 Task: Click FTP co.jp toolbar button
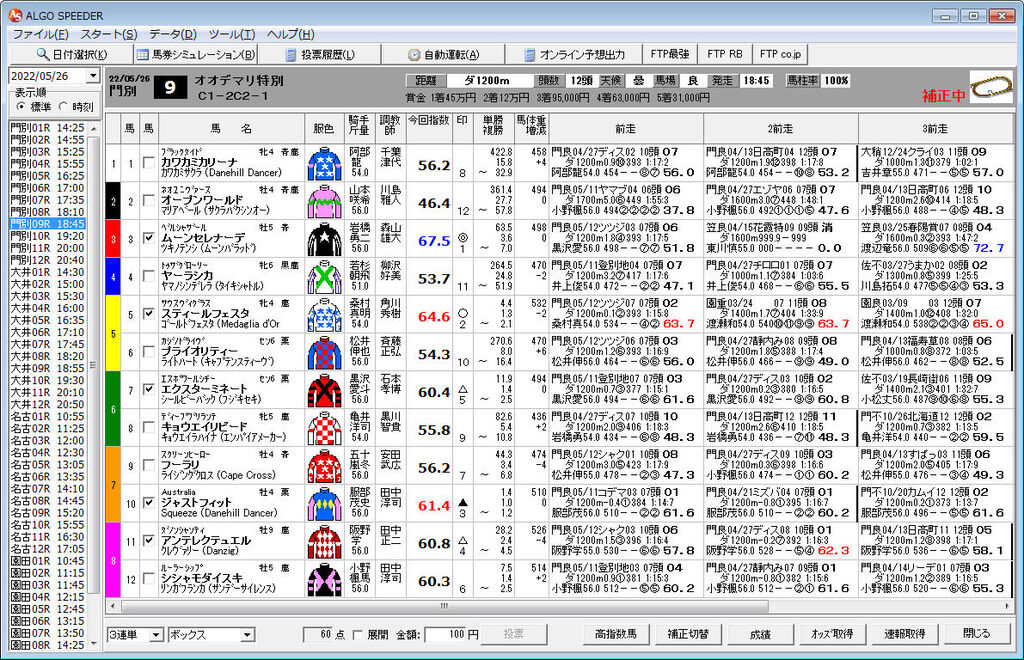(780, 54)
